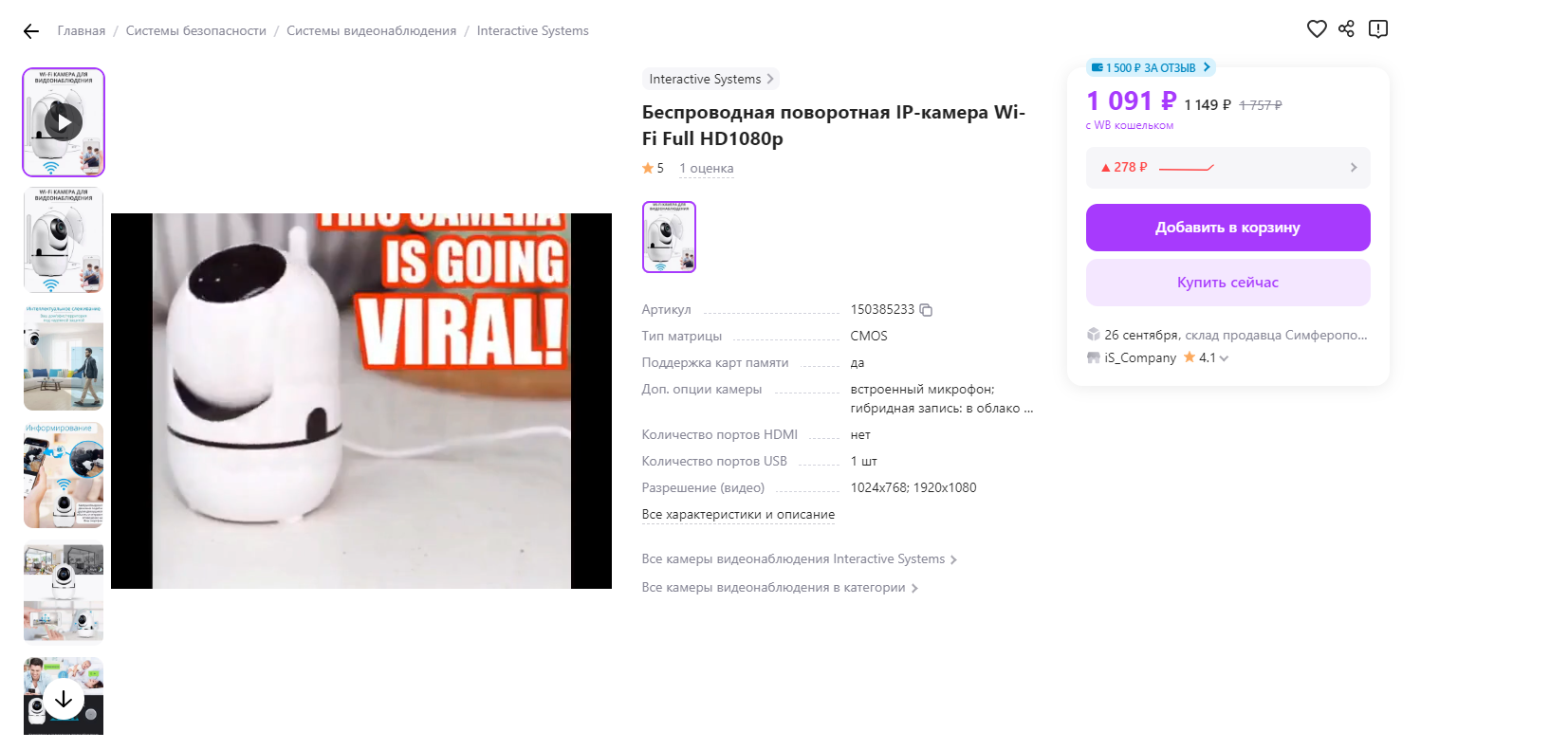Open Все характеристики и описание link

pyautogui.click(x=738, y=515)
